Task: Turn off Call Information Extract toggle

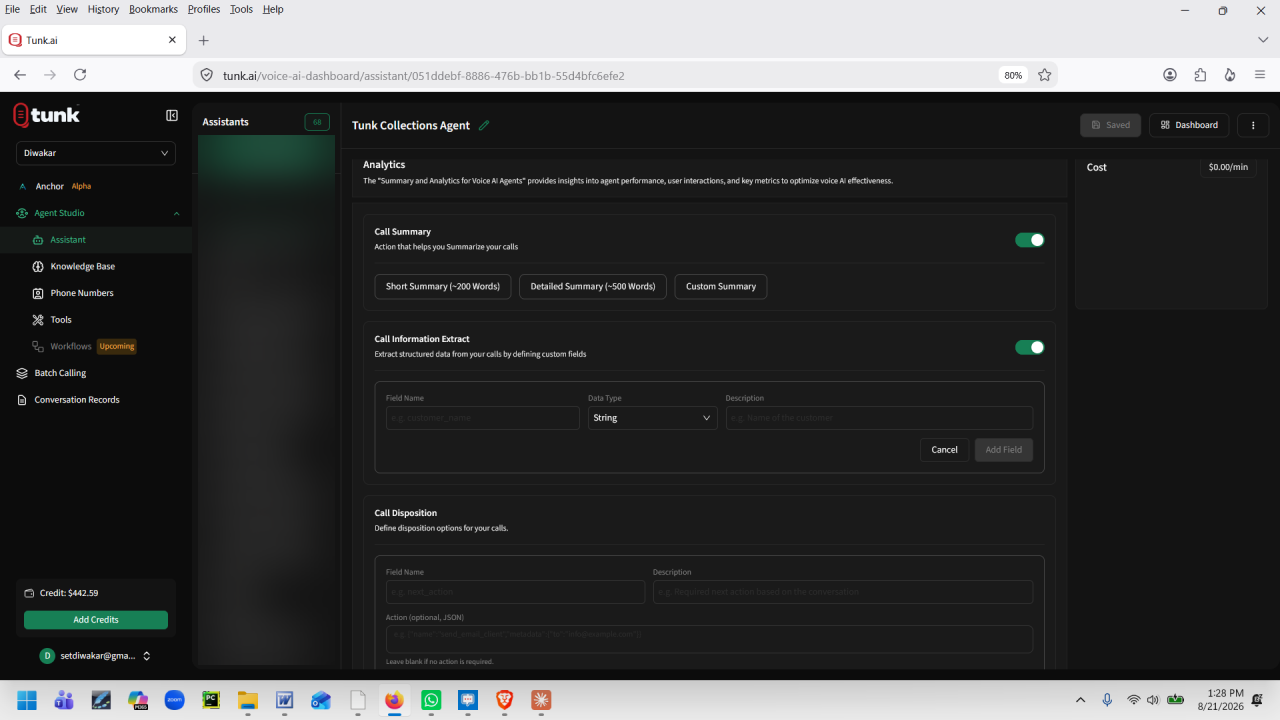Action: (x=1030, y=347)
